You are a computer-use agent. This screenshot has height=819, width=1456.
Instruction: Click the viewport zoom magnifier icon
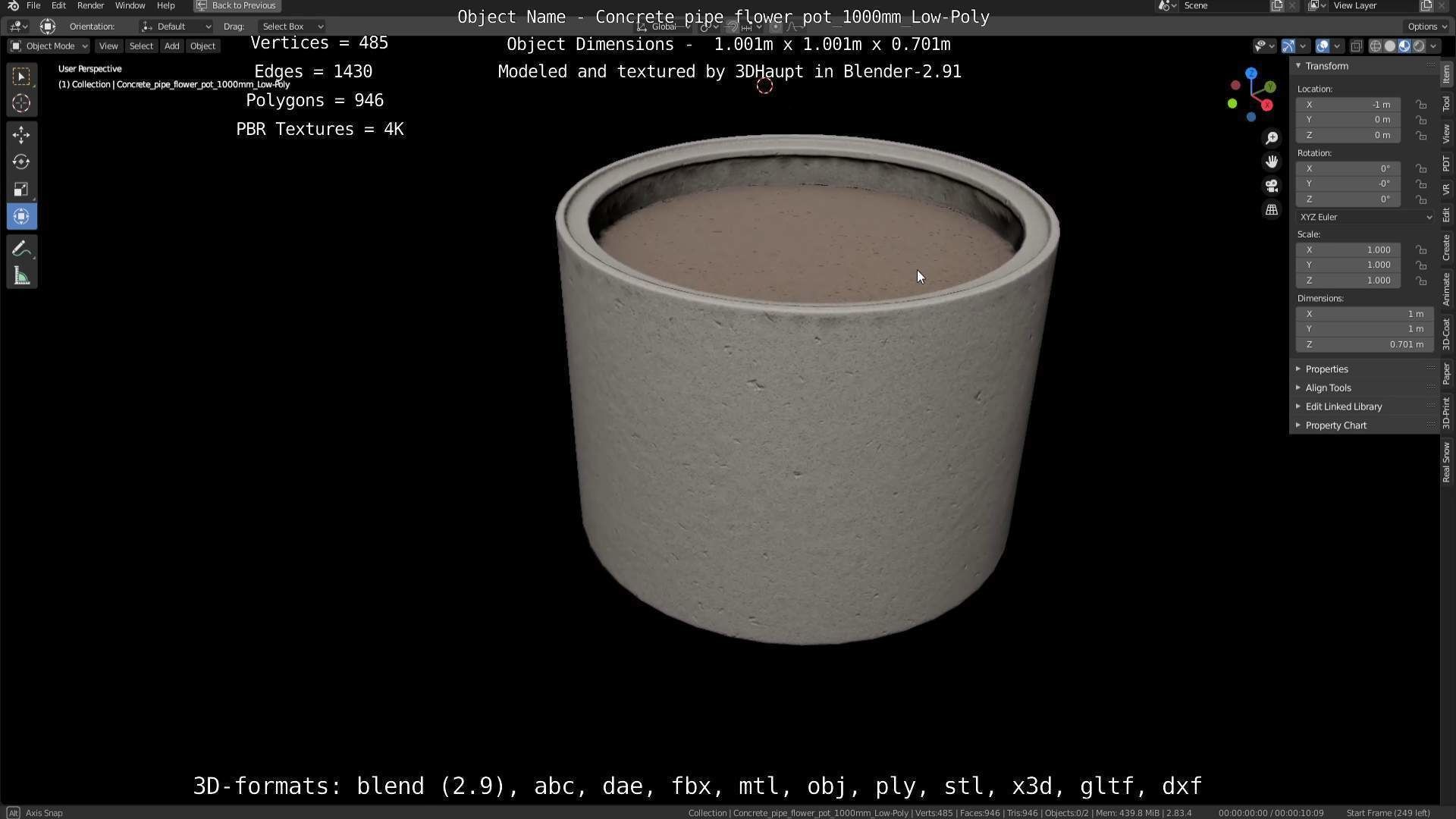coord(1272,138)
